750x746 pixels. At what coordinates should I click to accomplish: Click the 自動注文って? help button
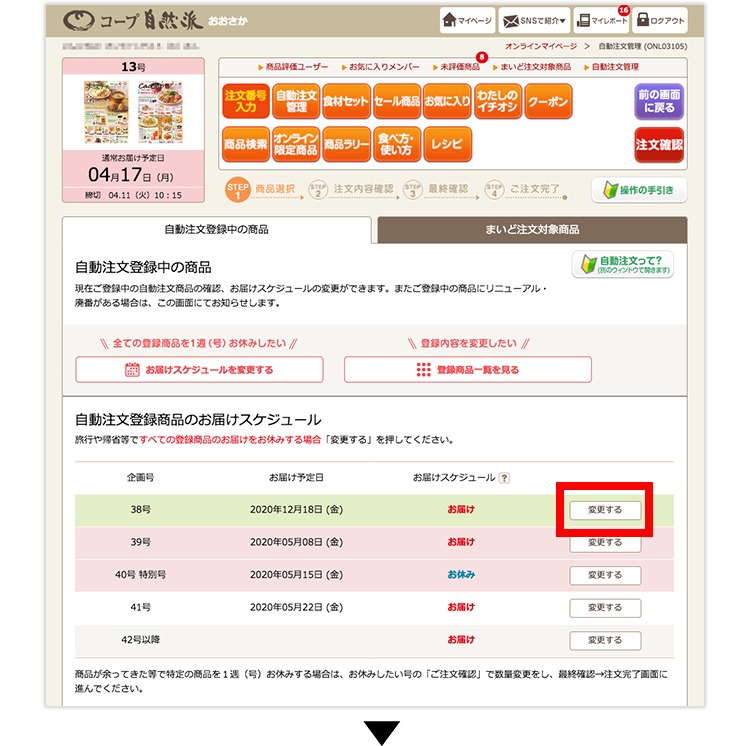click(622, 266)
